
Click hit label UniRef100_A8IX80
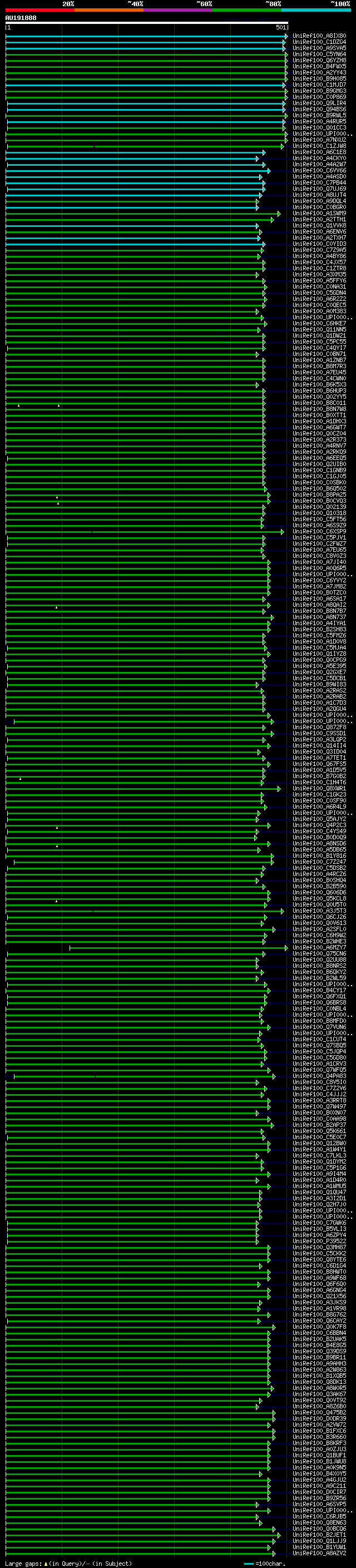(319, 36)
